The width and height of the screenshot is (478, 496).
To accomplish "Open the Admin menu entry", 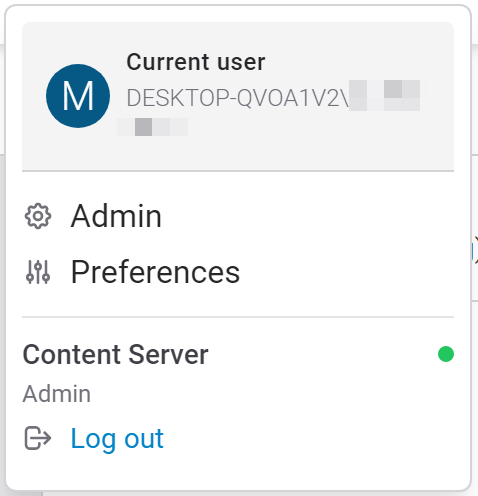I will 116,216.
